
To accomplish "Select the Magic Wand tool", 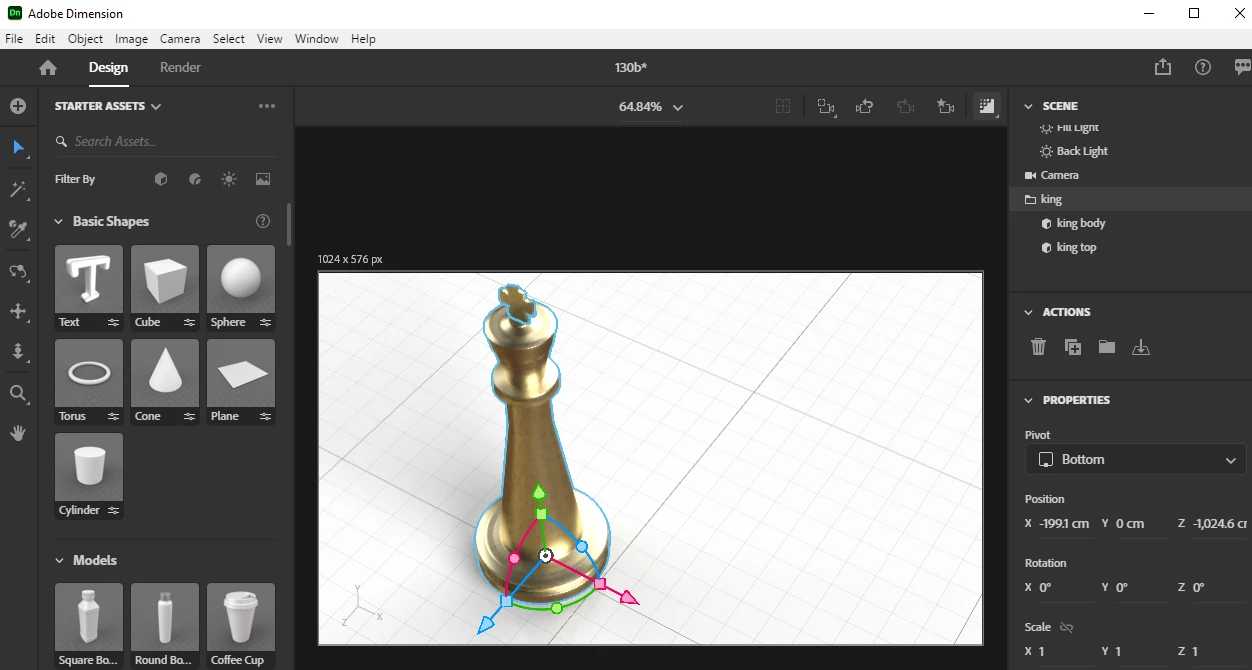I will pos(18,190).
